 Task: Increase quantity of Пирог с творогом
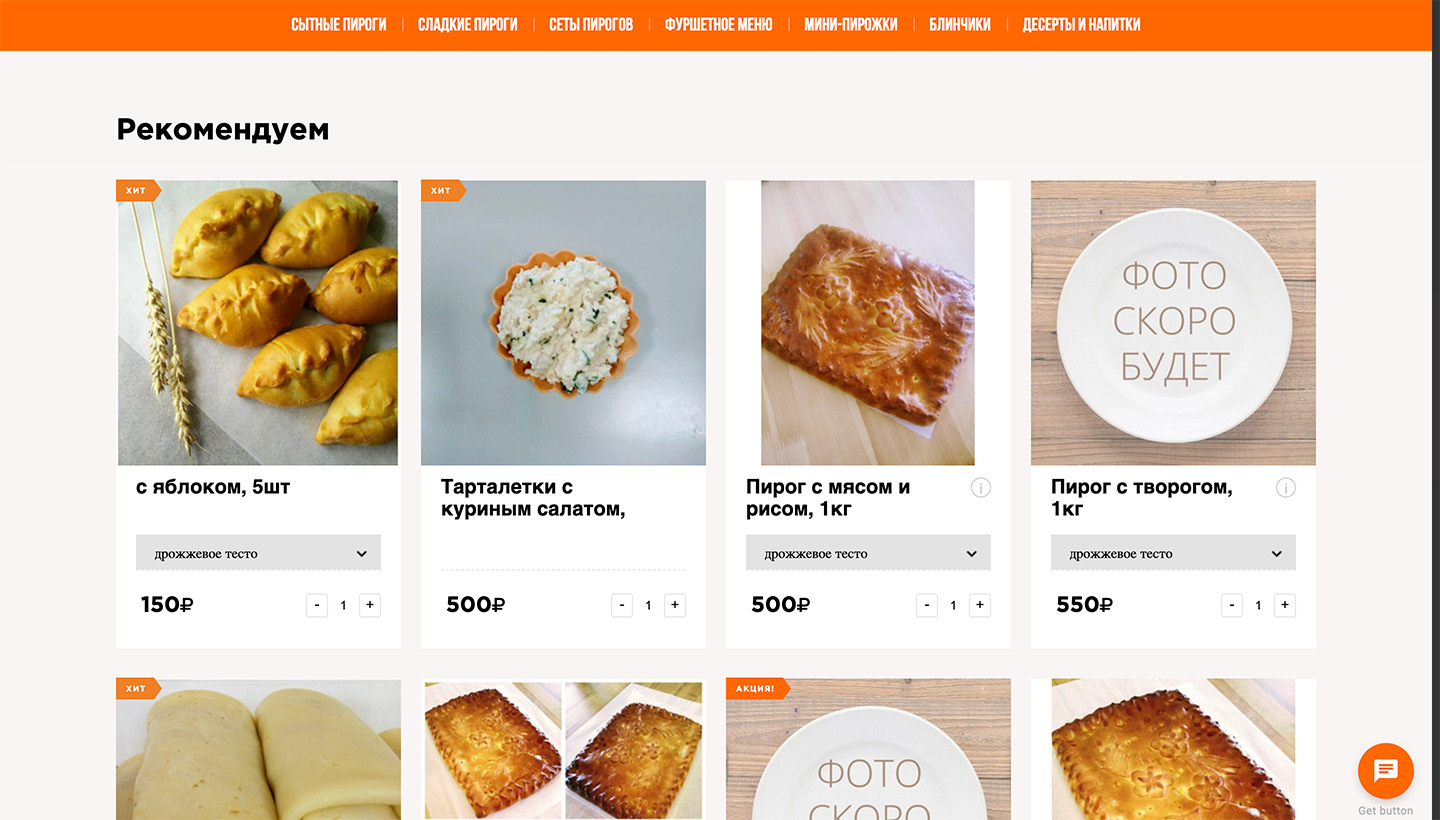(1285, 605)
